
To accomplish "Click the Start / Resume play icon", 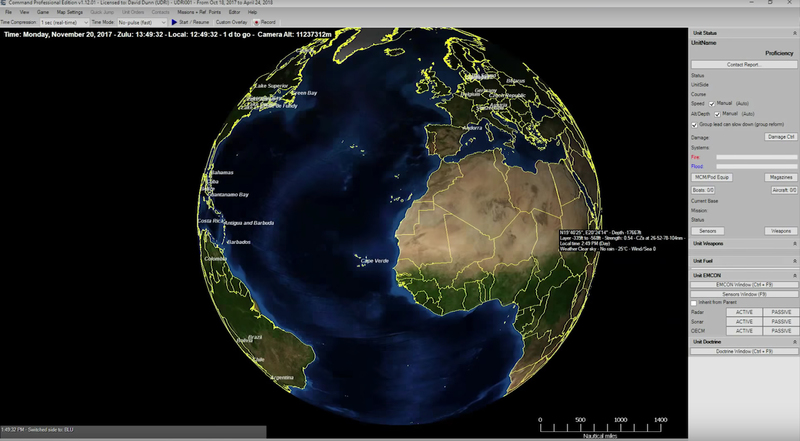I will click(x=174, y=21).
